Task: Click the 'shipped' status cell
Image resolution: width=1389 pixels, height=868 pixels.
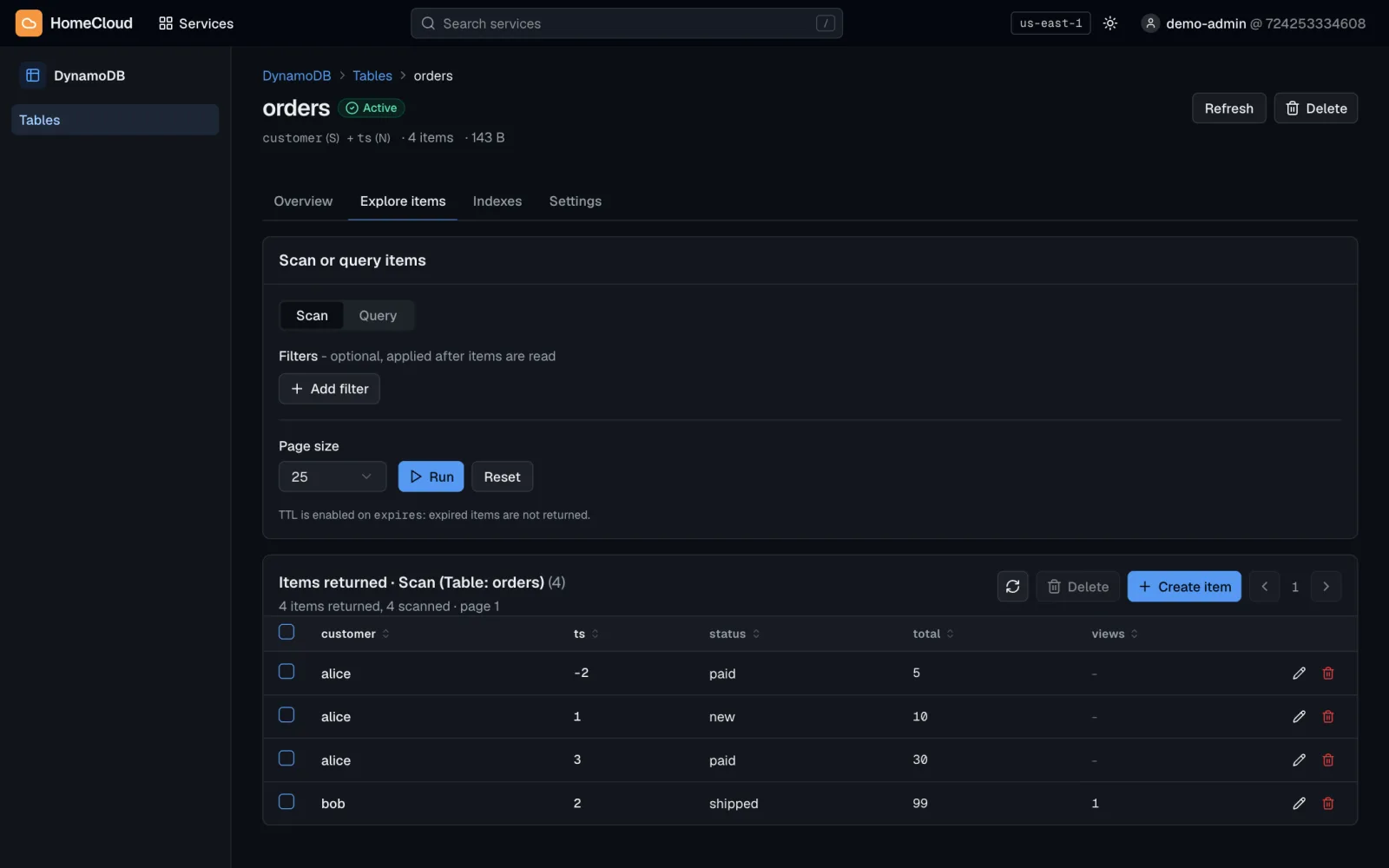Action: click(734, 804)
